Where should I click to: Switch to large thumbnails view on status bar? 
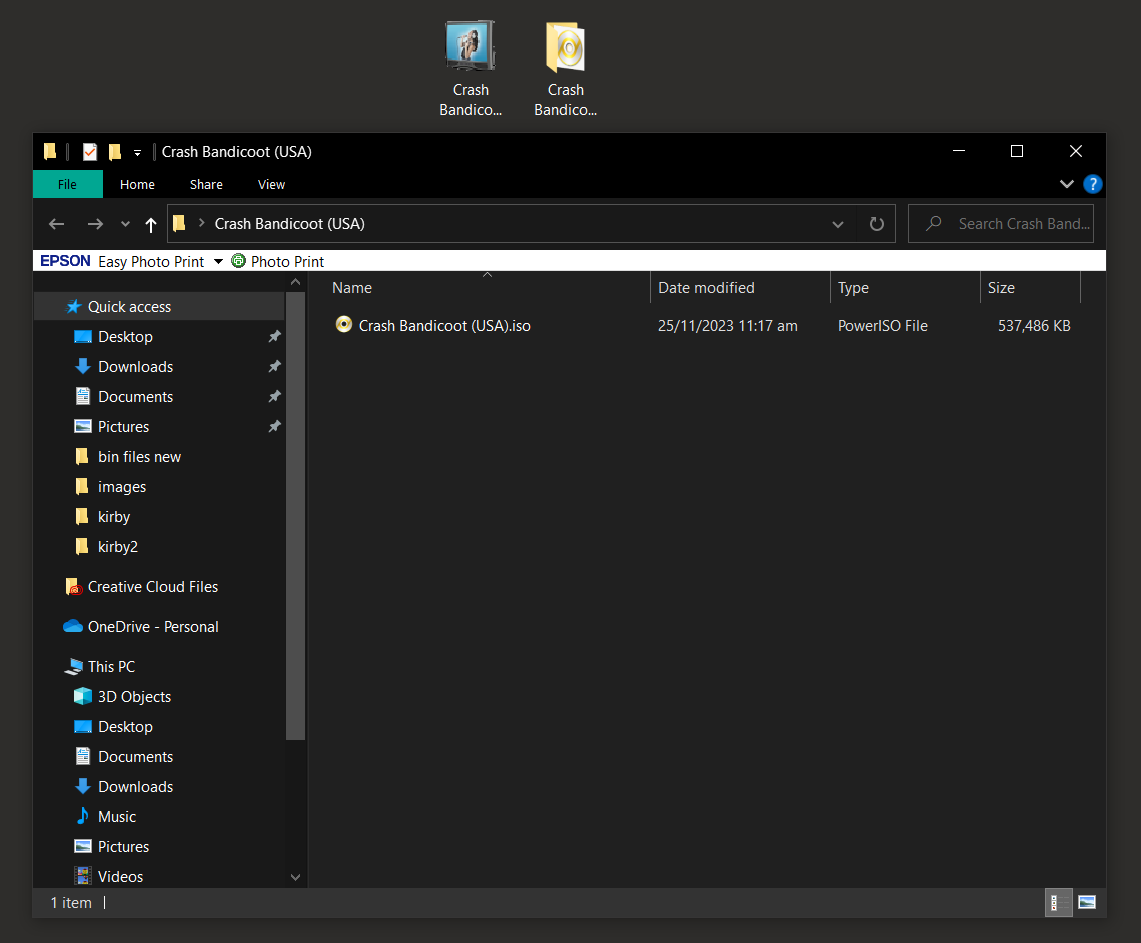tap(1087, 902)
